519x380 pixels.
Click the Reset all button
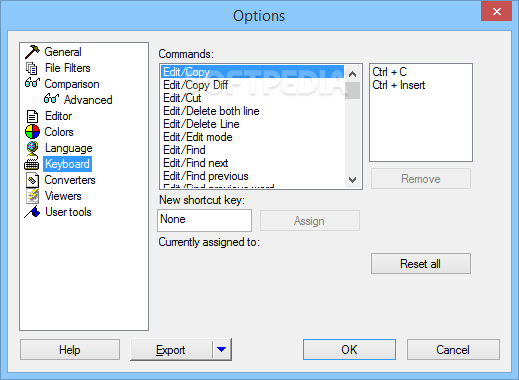pyautogui.click(x=421, y=264)
